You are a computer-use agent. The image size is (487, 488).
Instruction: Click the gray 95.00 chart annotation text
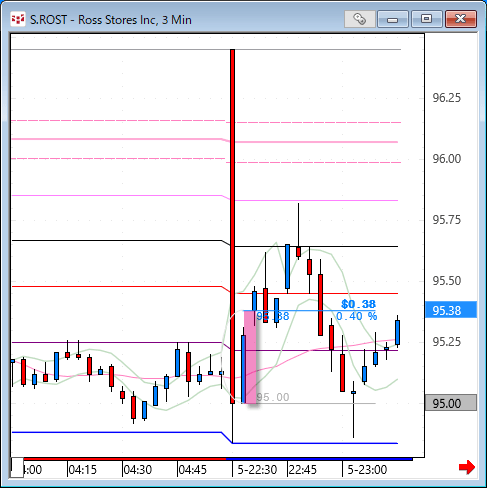pyautogui.click(x=273, y=397)
